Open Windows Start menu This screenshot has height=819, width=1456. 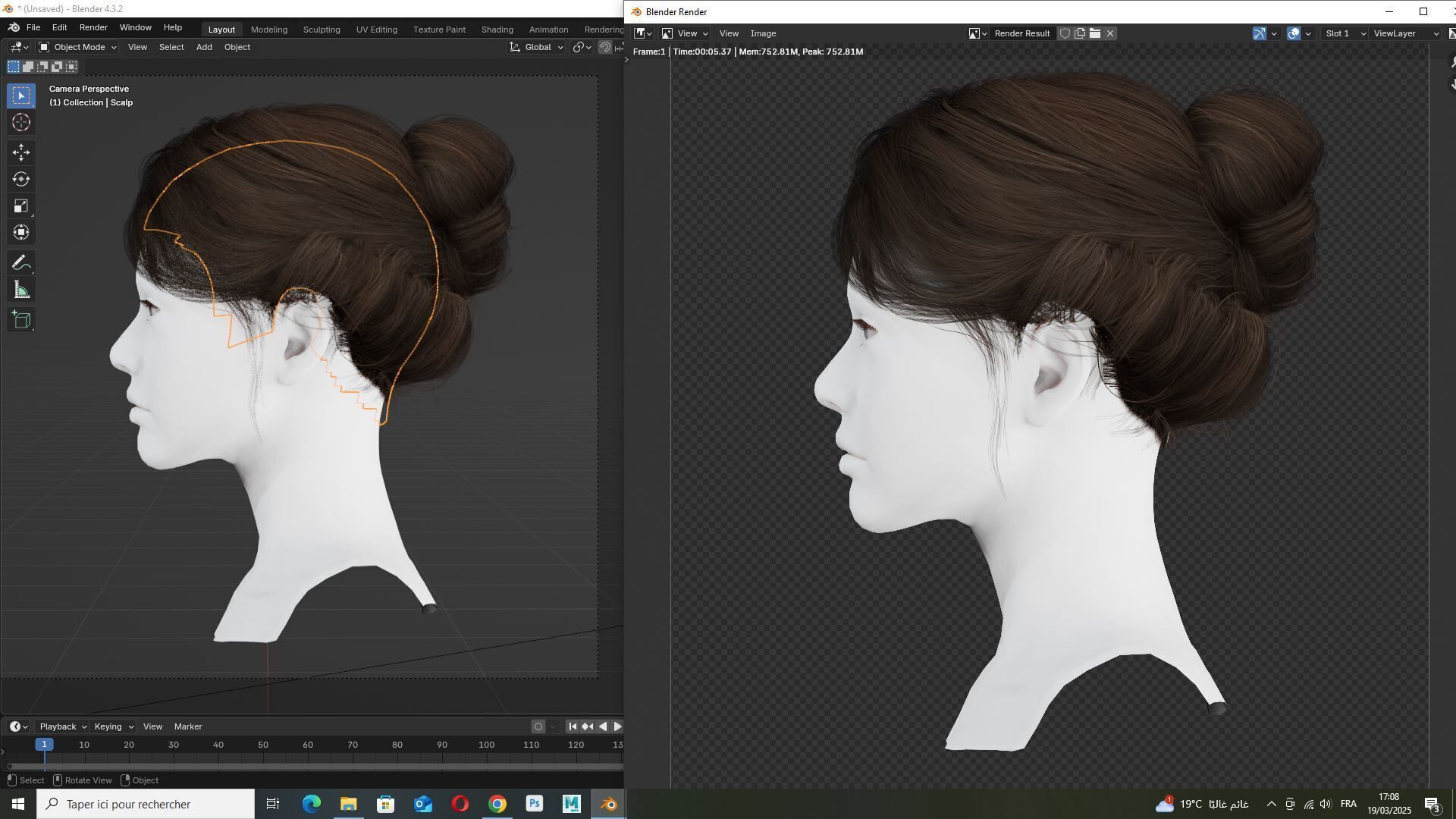coord(18,804)
